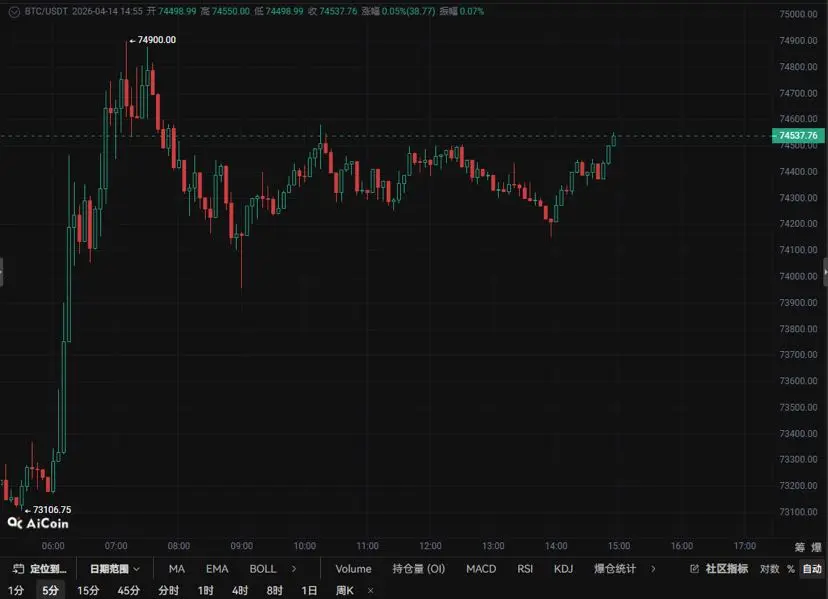Image resolution: width=828 pixels, height=599 pixels.
Task: Select the 15分 timeframe
Action: coord(88,590)
